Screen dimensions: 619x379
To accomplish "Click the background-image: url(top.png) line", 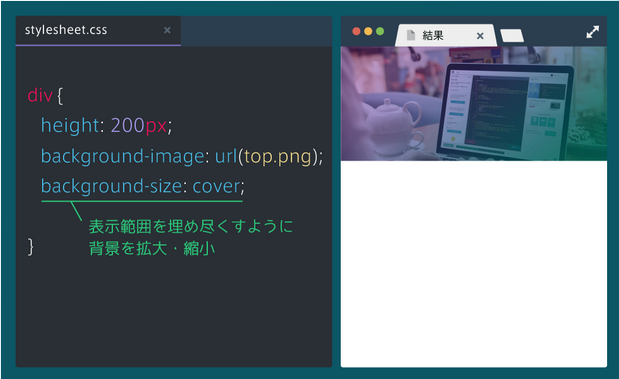I will tap(182, 157).
